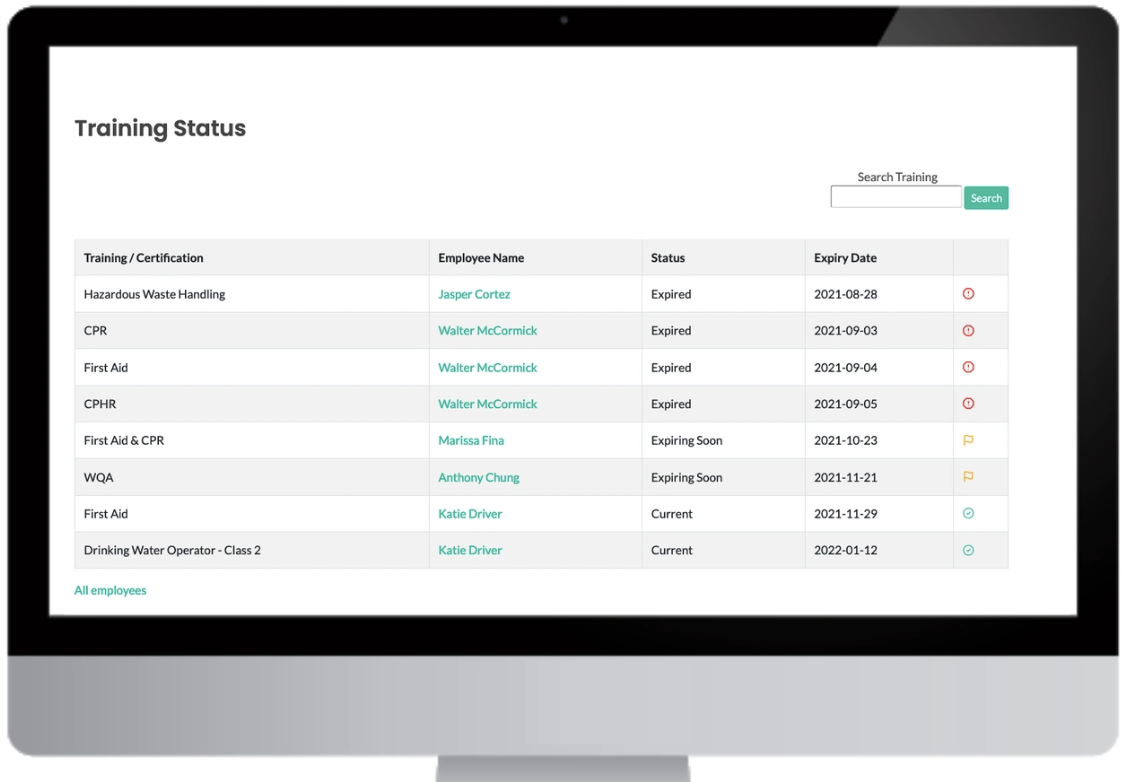Open the All employees page
The width and height of the screenshot is (1132, 782).
click(110, 590)
